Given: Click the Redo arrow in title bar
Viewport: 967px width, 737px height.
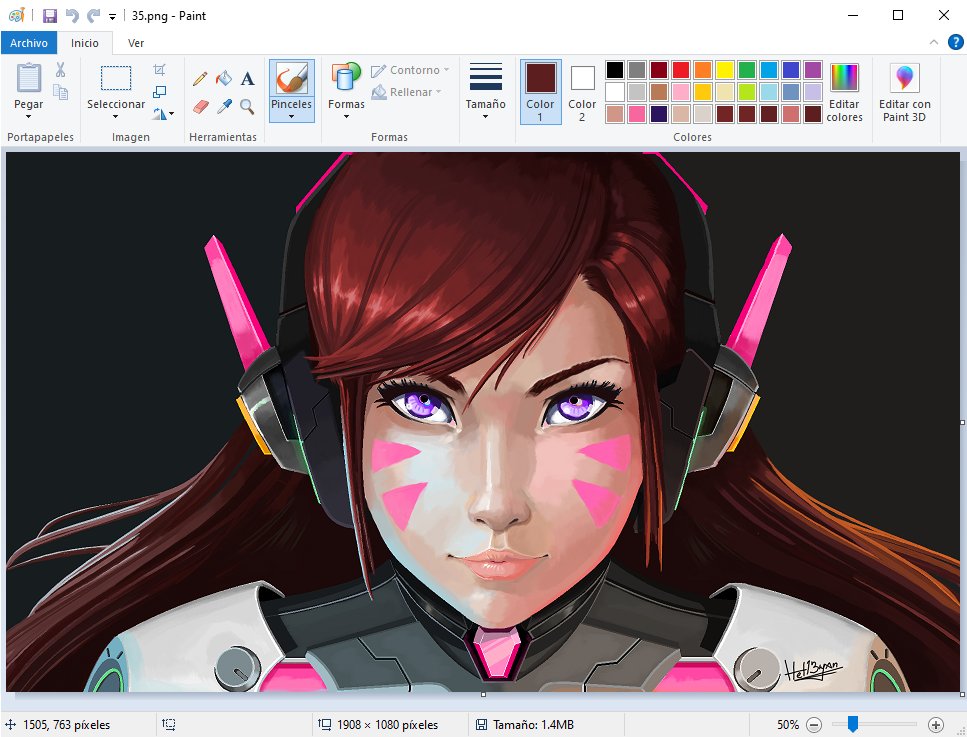Looking at the screenshot, I should coord(93,15).
